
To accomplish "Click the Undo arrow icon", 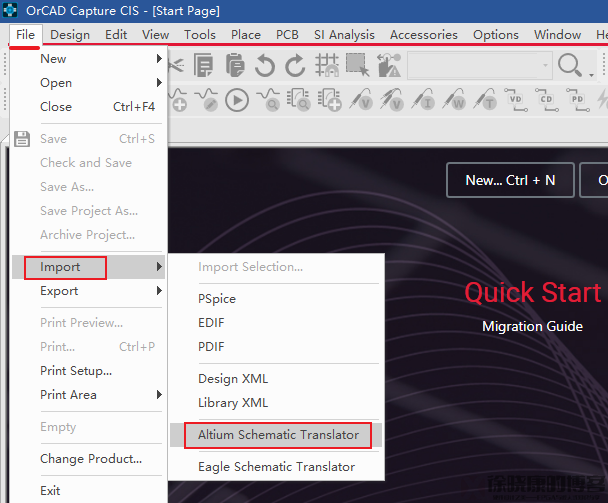I will click(265, 66).
